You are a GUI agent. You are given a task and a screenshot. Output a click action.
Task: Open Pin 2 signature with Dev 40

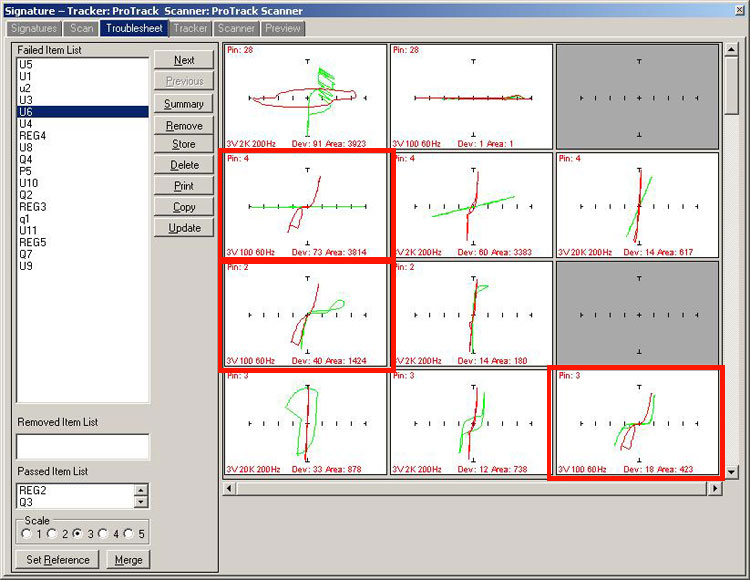tap(305, 314)
